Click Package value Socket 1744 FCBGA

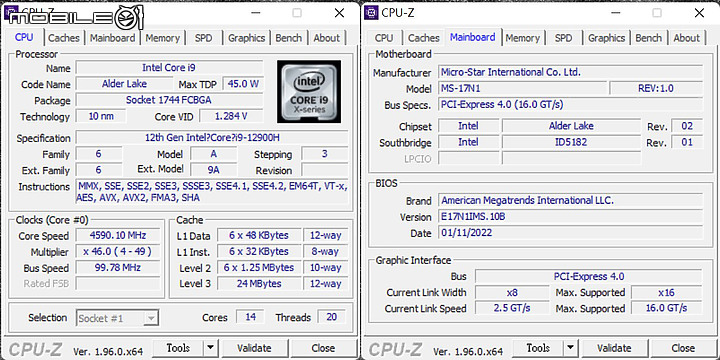click(x=169, y=100)
